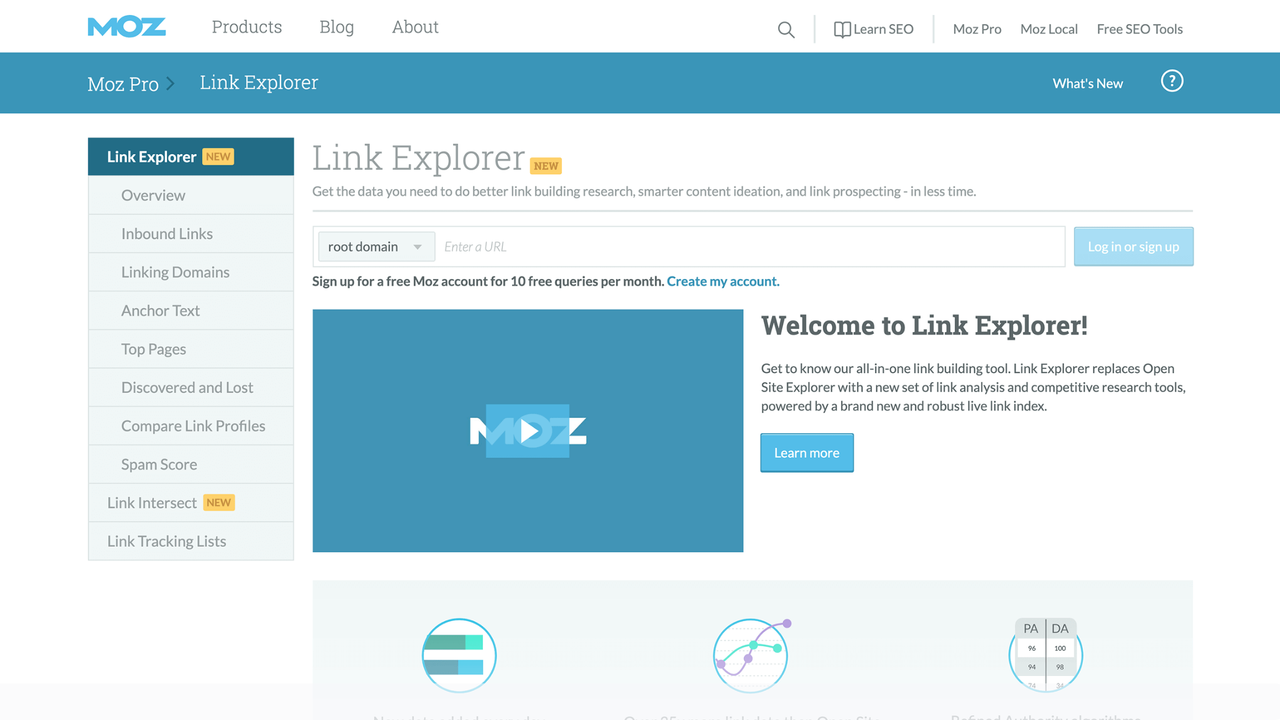Open the help question mark icon
Image resolution: width=1280 pixels, height=720 pixels.
pyautogui.click(x=1172, y=81)
